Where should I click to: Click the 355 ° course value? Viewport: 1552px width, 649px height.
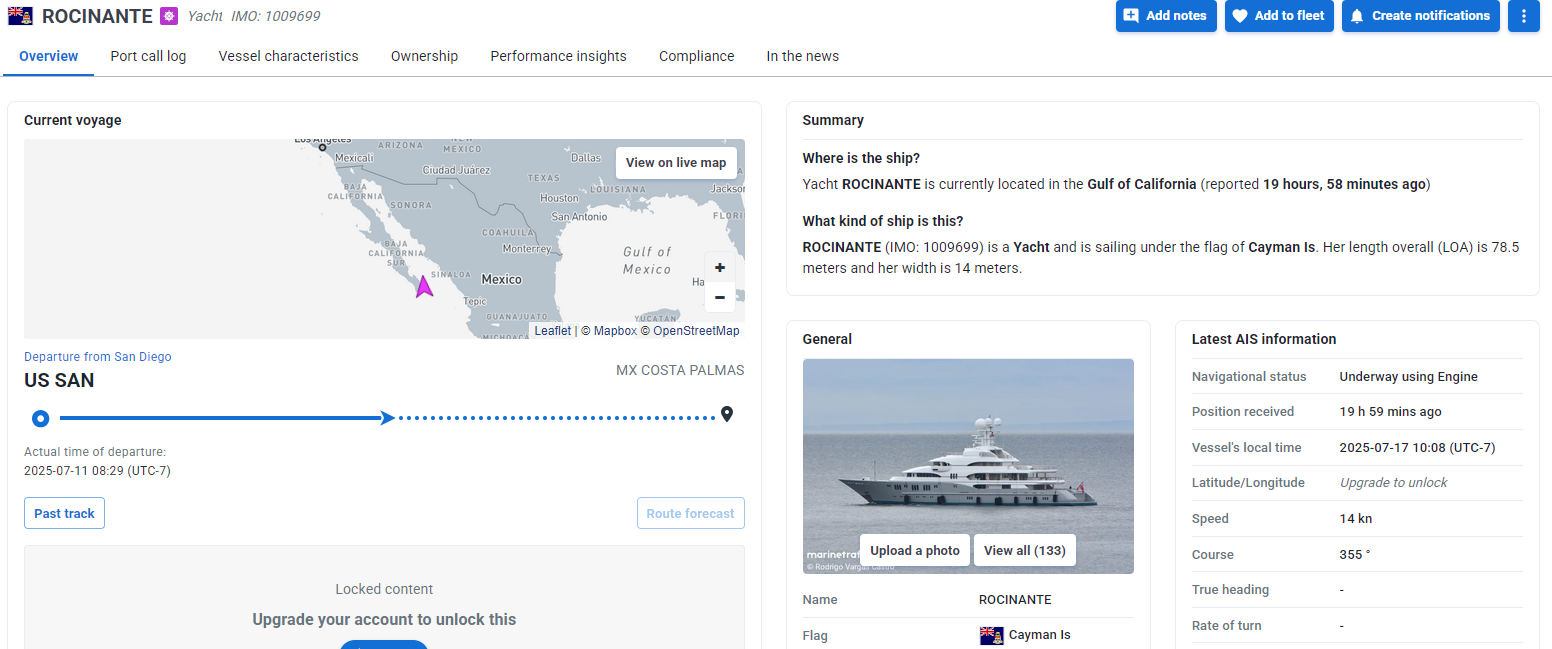point(1355,555)
